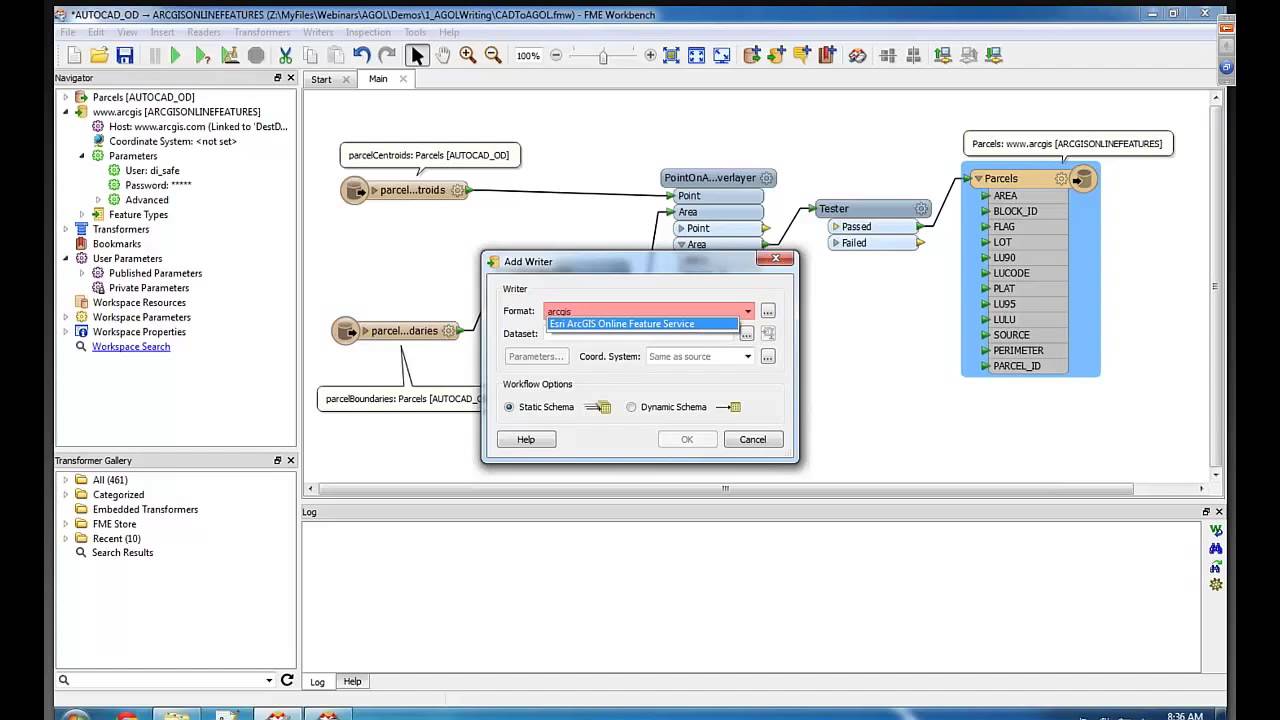The image size is (1280, 720).
Task: Click the Transformer Gallery search field
Action: [166, 680]
